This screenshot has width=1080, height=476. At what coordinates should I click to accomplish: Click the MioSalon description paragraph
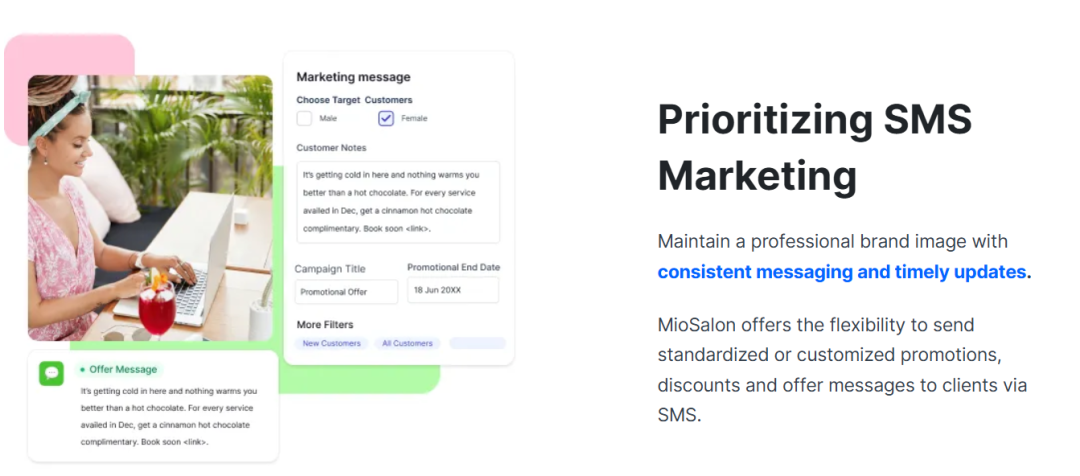[842, 369]
